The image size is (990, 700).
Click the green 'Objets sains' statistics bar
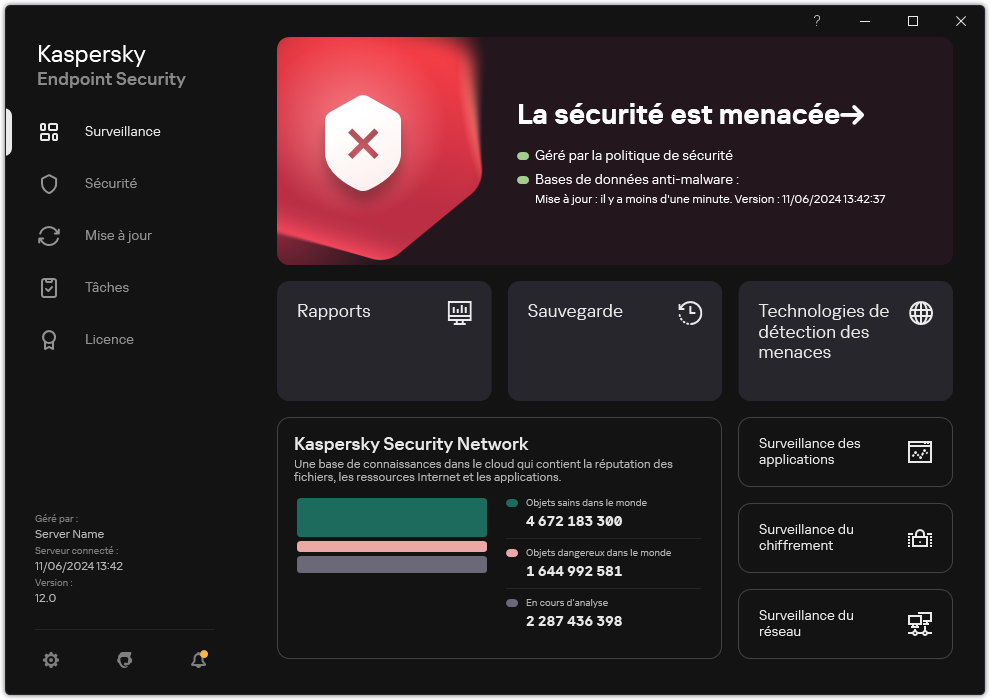(391, 518)
